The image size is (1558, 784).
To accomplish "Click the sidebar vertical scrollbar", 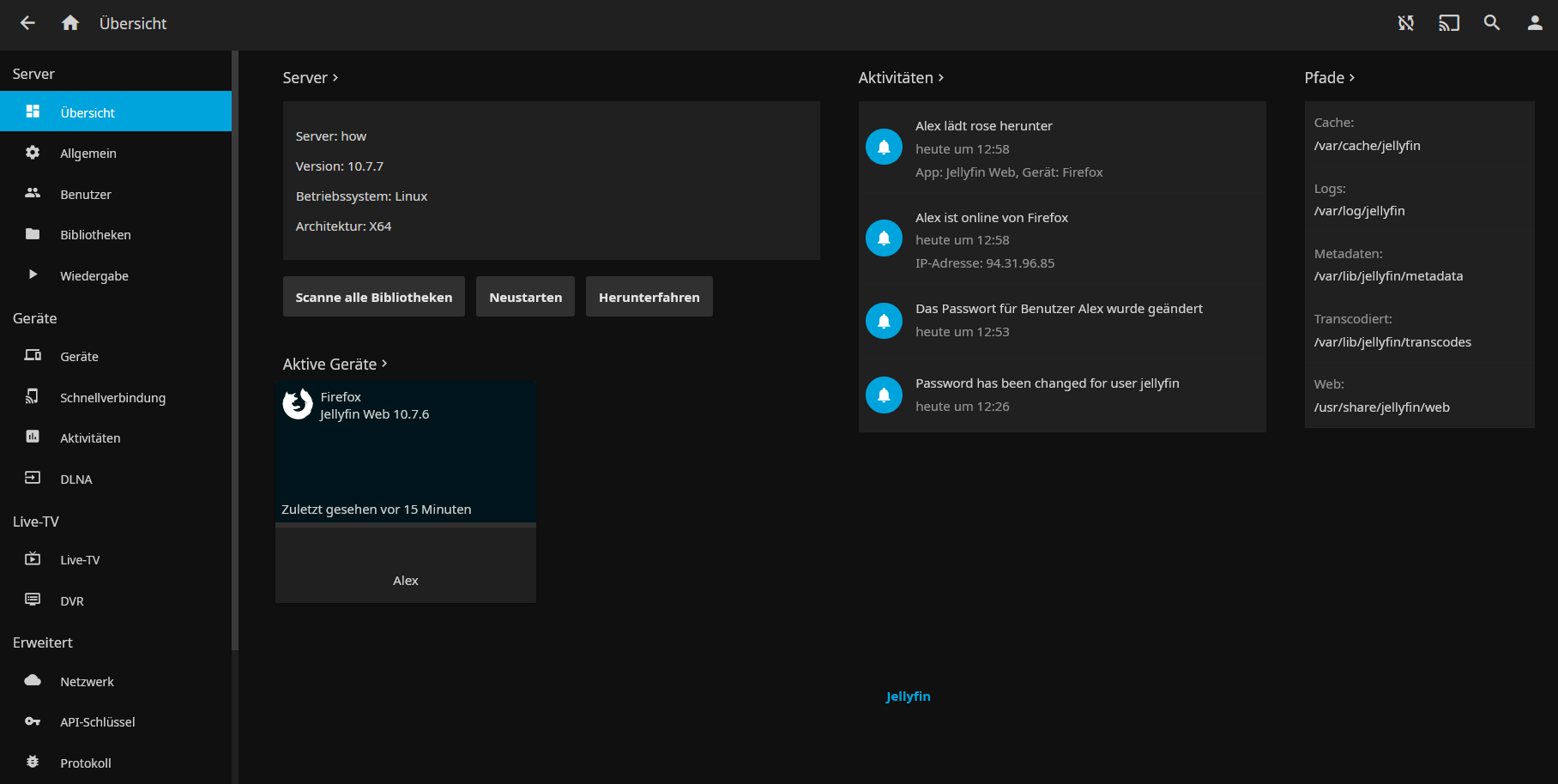I will click(235, 343).
